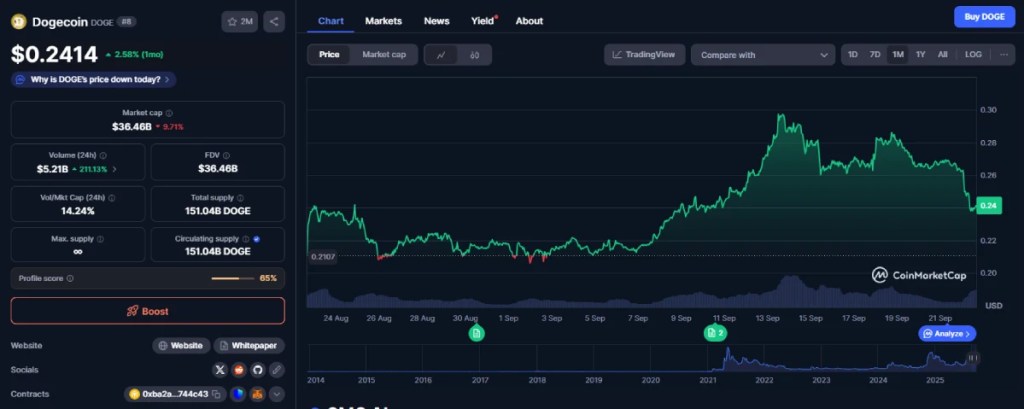Open the Website link button
Image resolution: width=1024 pixels, height=409 pixels.
(182, 346)
